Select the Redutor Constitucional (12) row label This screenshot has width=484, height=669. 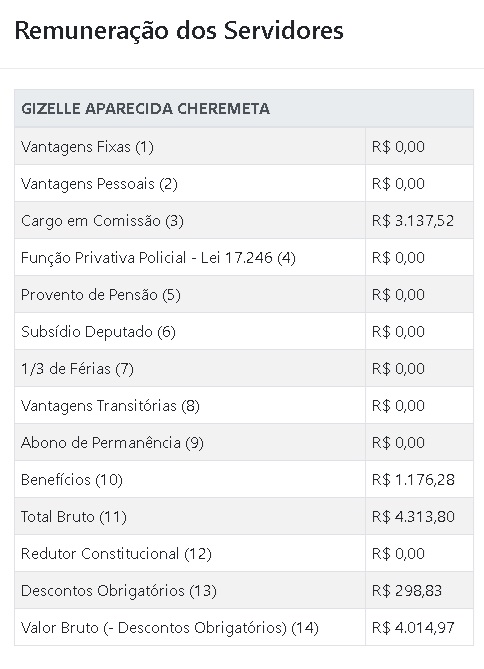(x=116, y=554)
